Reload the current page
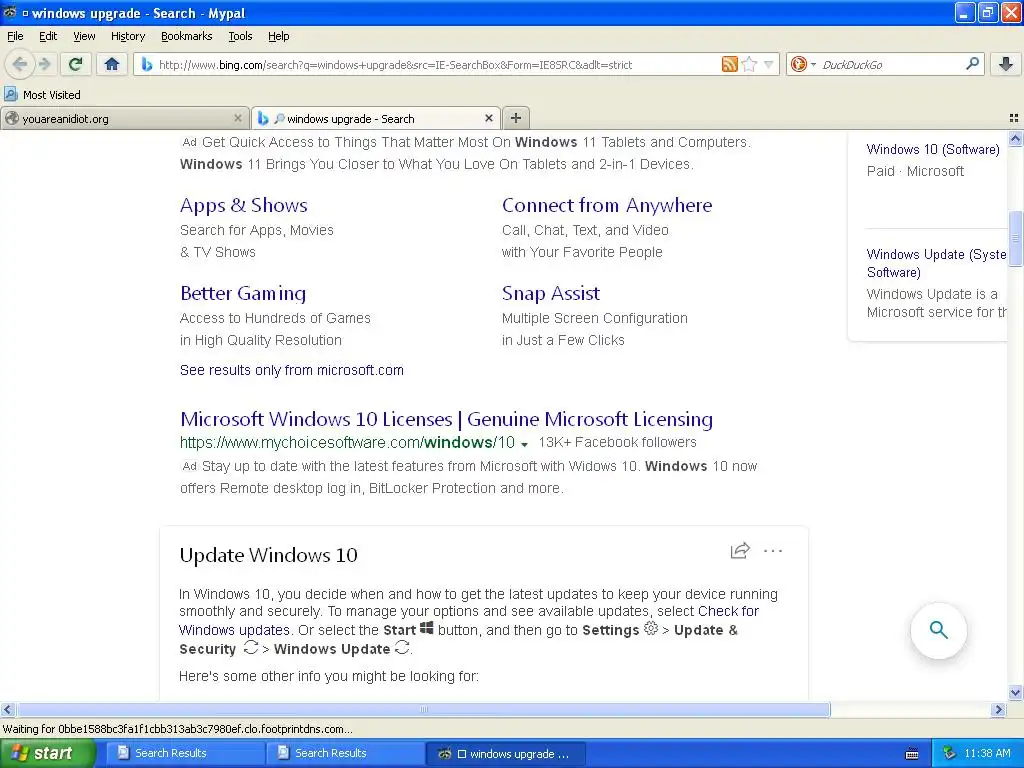1024x768 pixels. pyautogui.click(x=76, y=64)
